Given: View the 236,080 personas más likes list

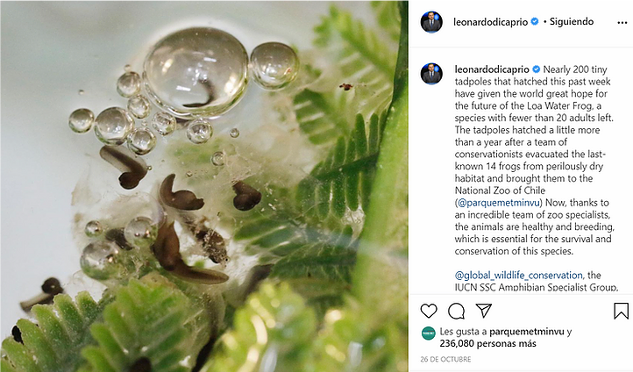Looking at the screenshot, I should click(x=488, y=344).
